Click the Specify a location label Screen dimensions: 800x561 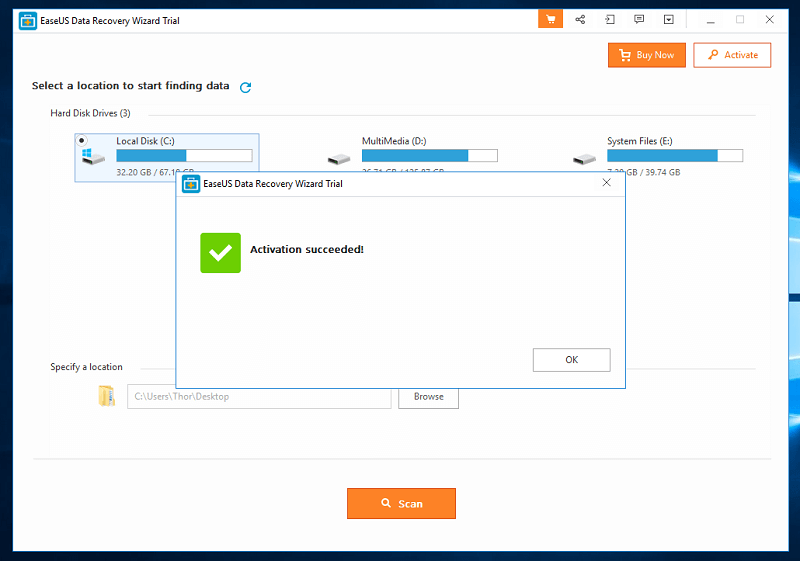(x=86, y=367)
